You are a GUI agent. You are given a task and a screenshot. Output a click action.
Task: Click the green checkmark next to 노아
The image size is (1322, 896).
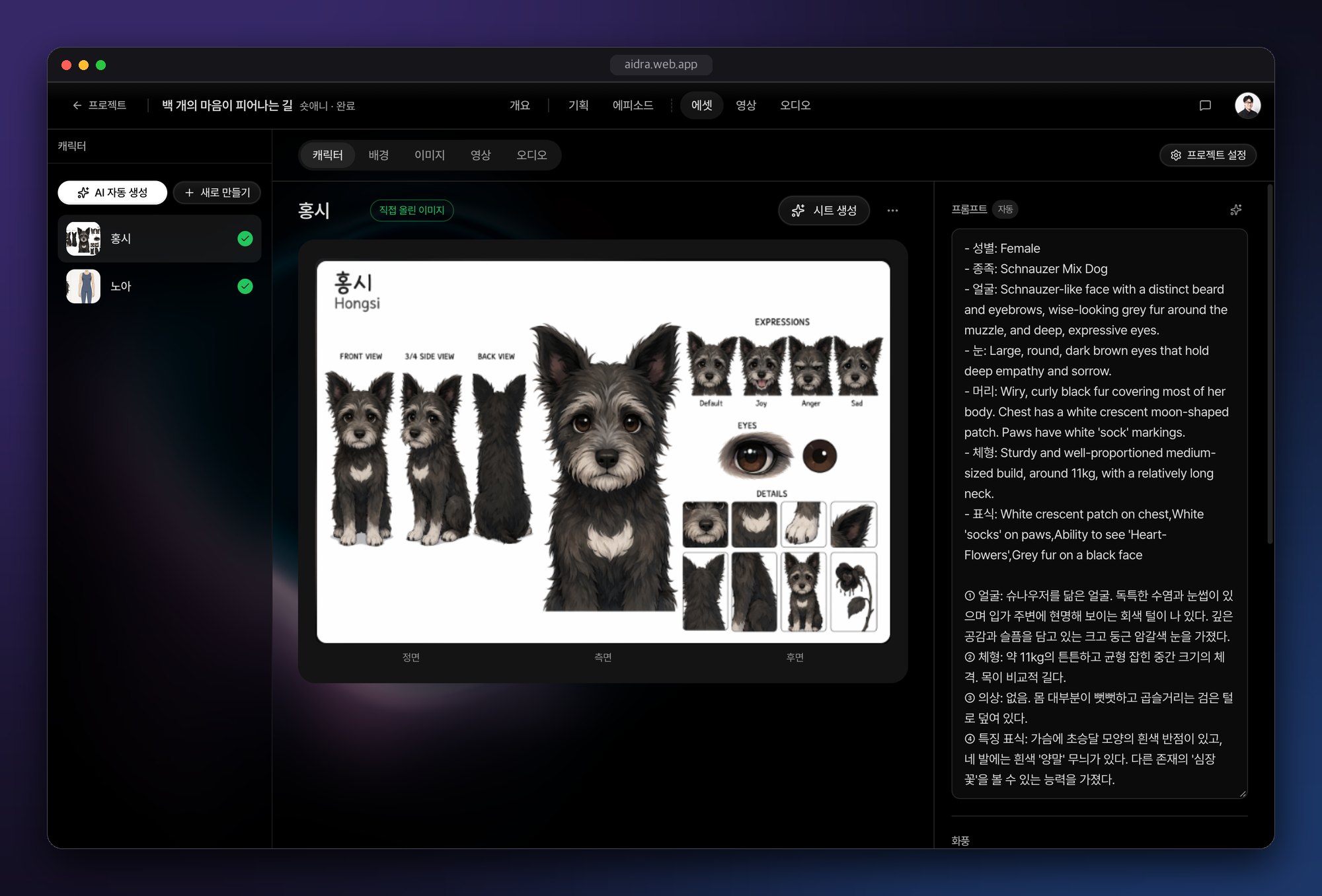point(245,286)
